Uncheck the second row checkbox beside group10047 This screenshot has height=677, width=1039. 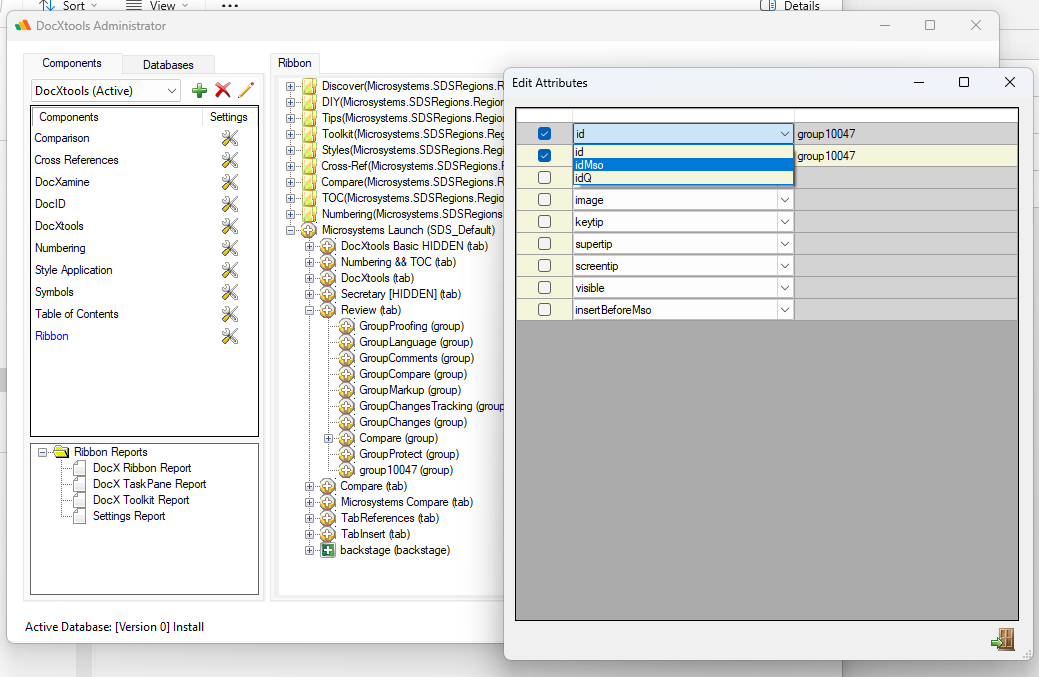pos(545,156)
